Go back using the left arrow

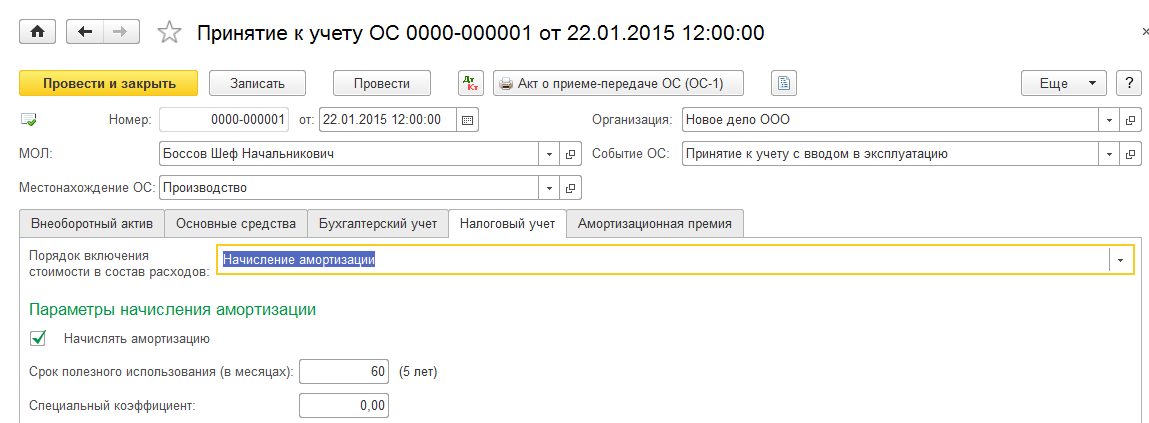84,32
